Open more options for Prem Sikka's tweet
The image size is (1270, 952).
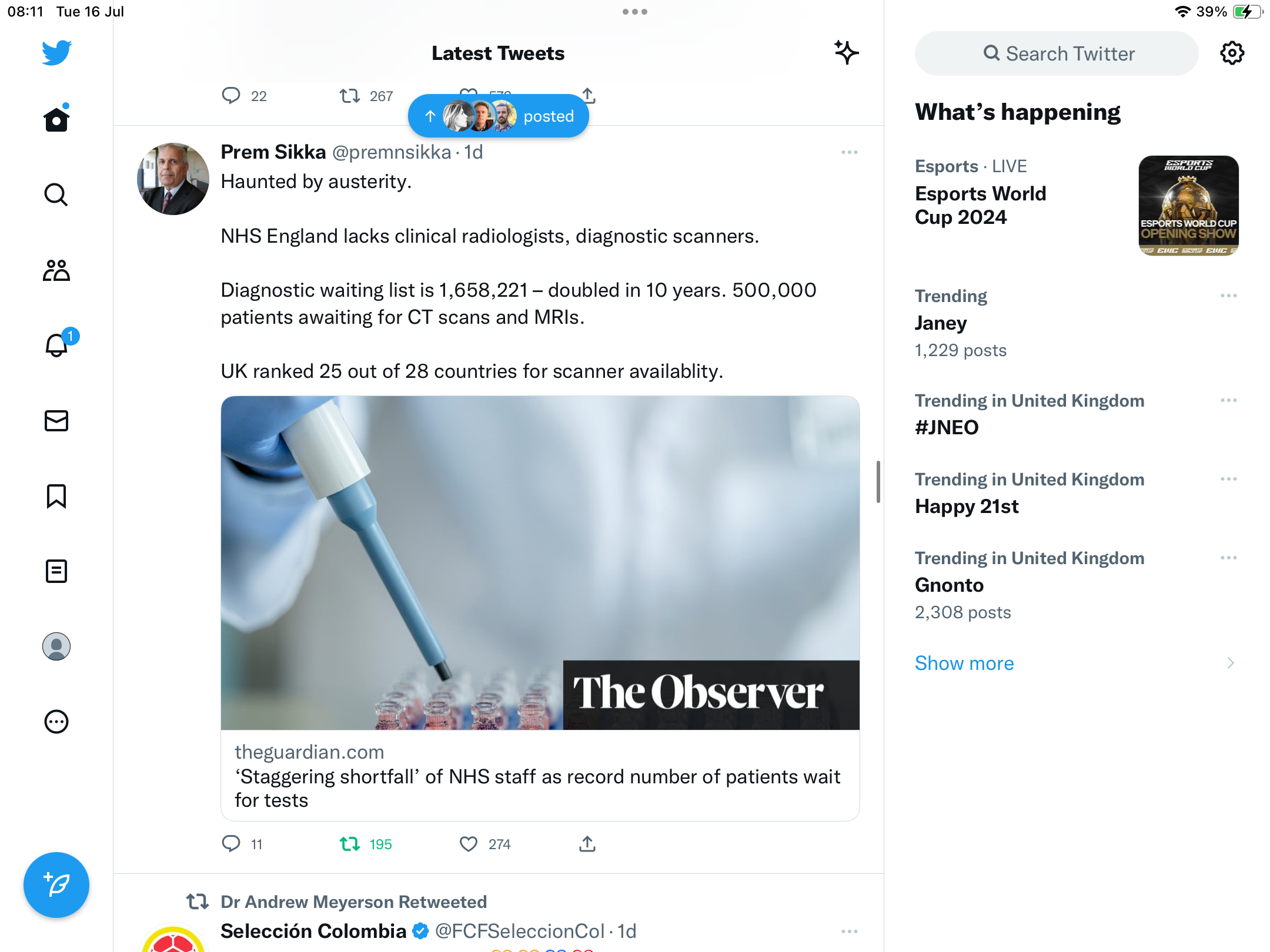(x=849, y=153)
